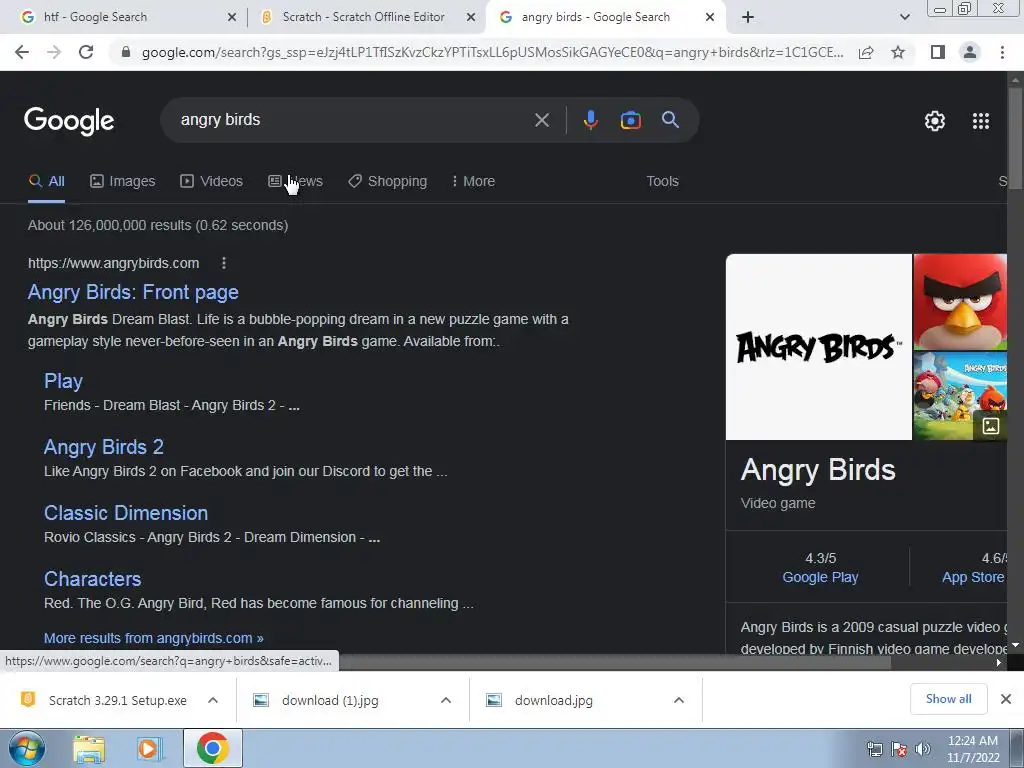Click in the angry birds search field
Viewport: 1024px width, 768px height.
coord(353,120)
